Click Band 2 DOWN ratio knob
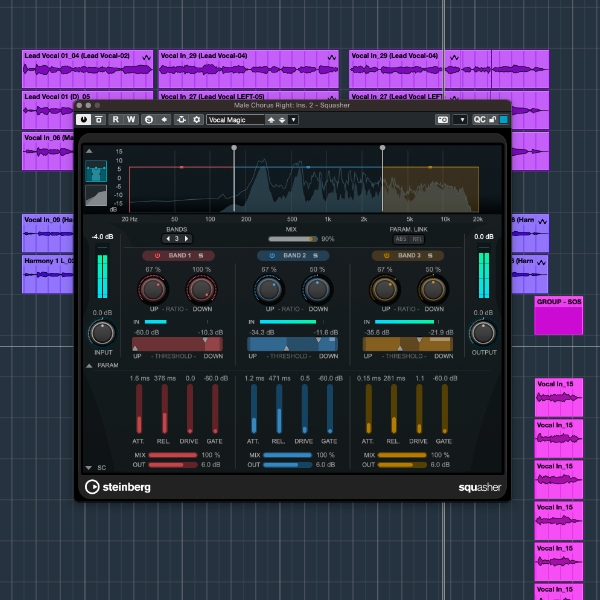This screenshot has height=600, width=600. tap(317, 290)
